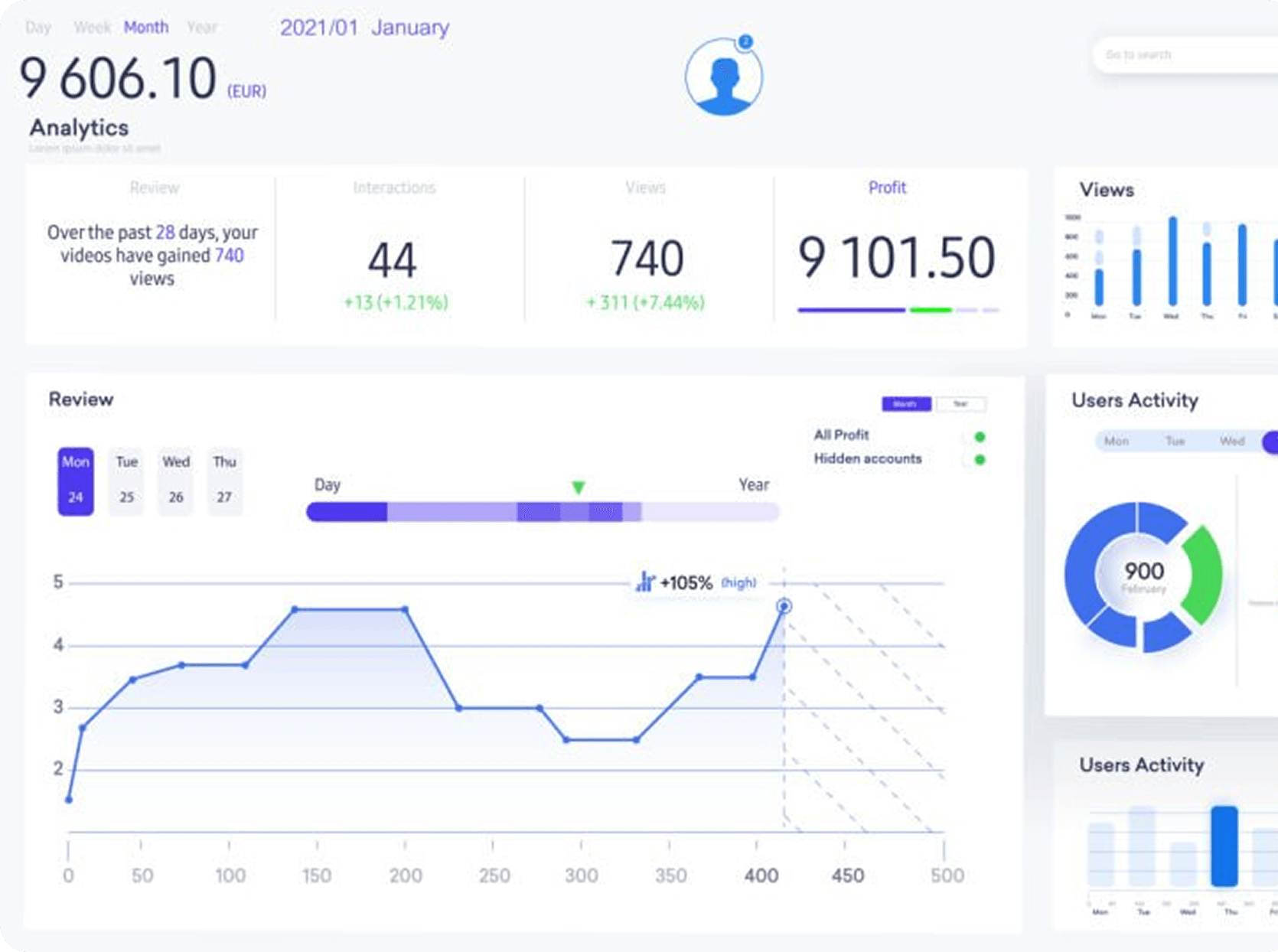Switch Review chart to Year view
Screen dimensions: 1278x952
tap(960, 404)
